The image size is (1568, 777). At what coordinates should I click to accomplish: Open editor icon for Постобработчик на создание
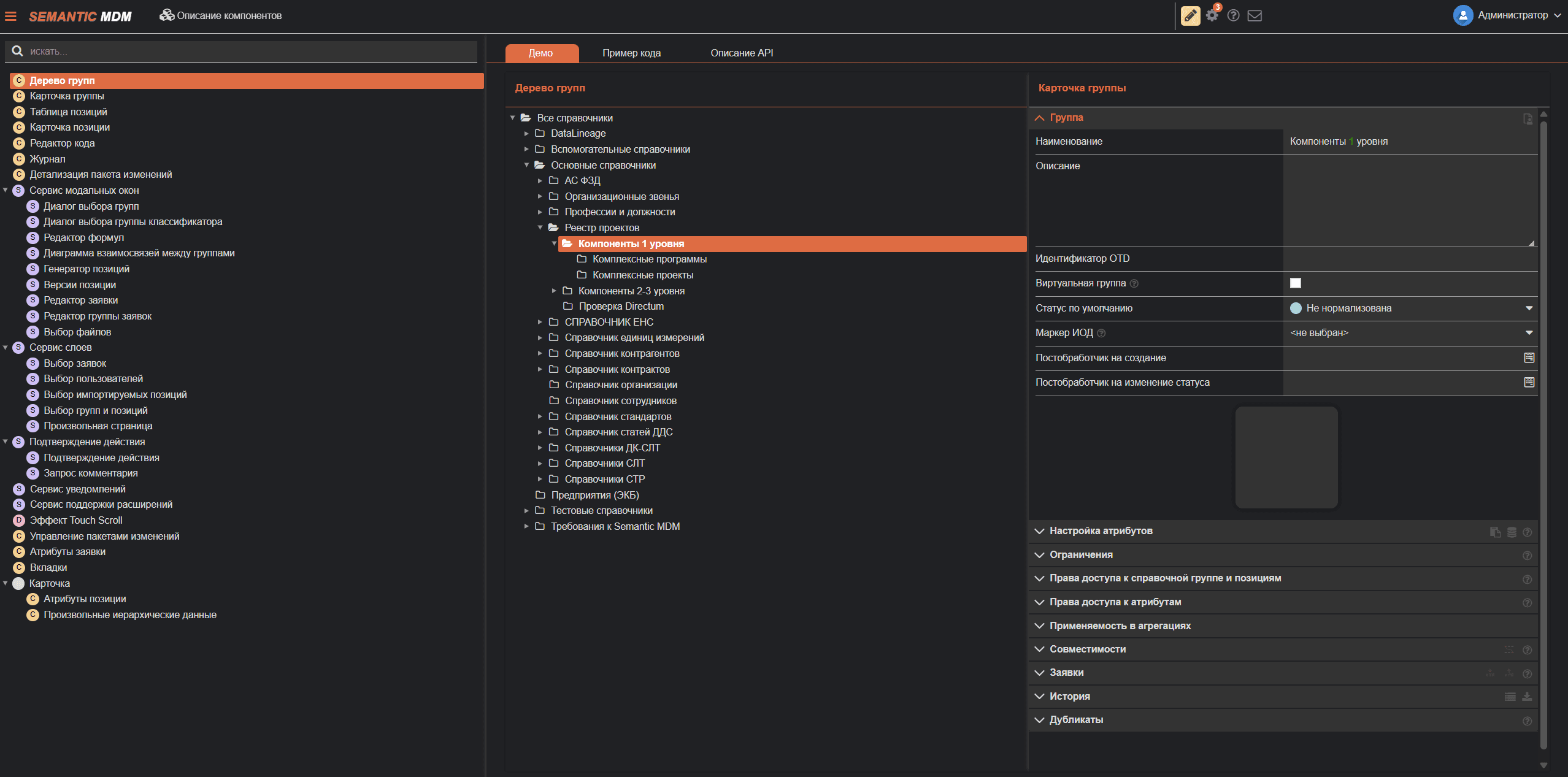pyautogui.click(x=1529, y=358)
